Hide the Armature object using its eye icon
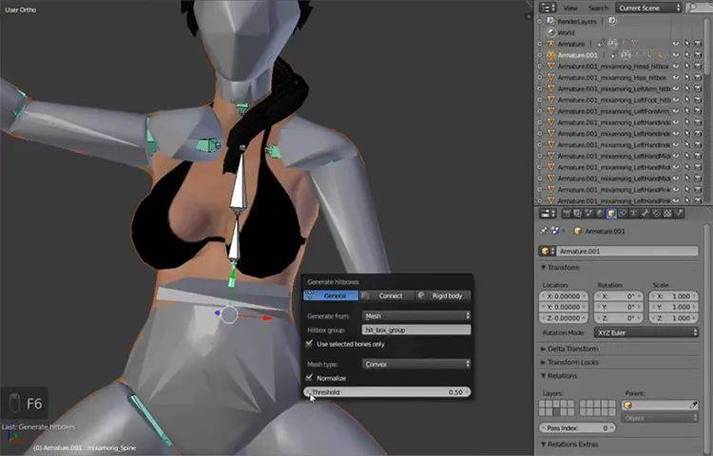This screenshot has width=713, height=456. [676, 44]
